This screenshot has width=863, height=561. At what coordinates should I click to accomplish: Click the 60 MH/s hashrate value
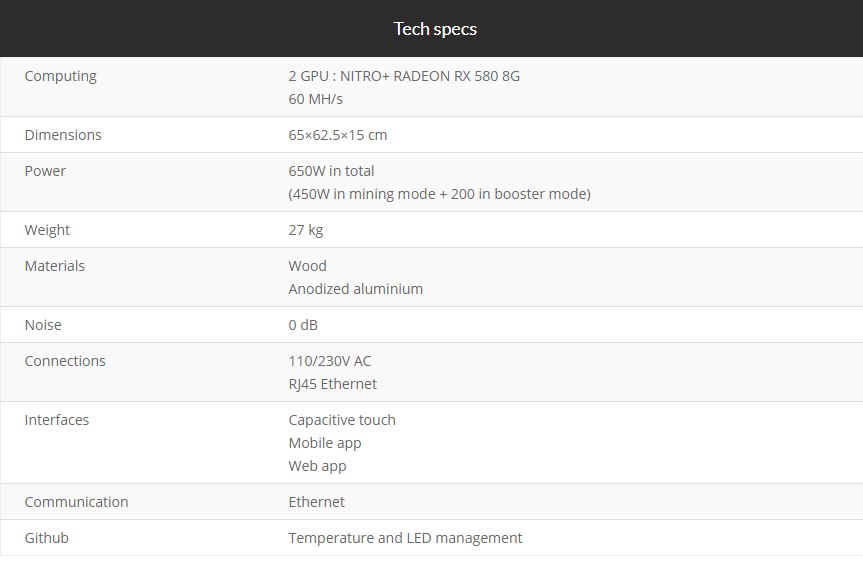(316, 99)
